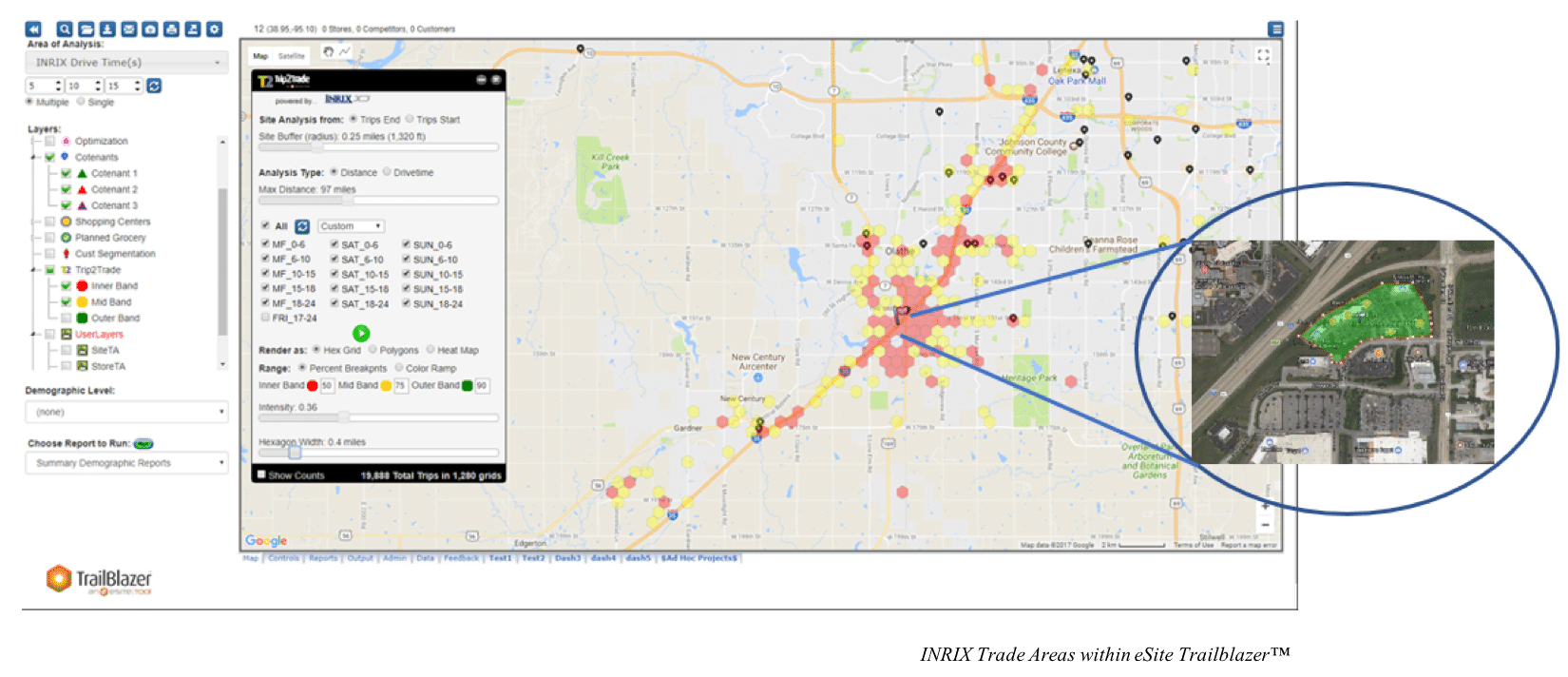Screen dimensions: 1568x677
Task: Refresh the drive time values
Action: (x=154, y=86)
